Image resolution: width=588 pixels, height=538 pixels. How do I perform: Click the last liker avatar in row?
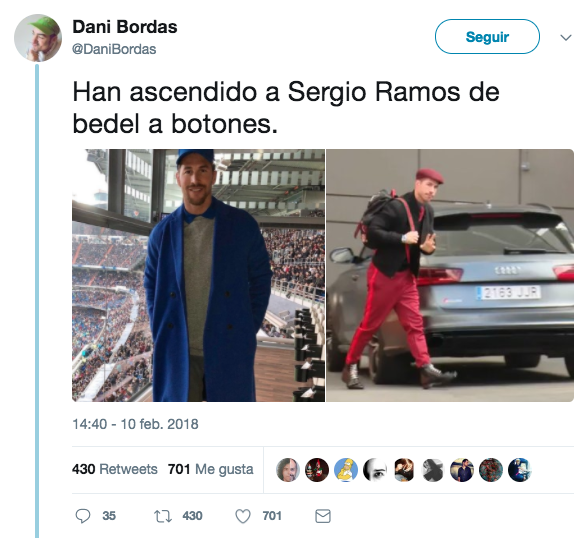click(x=520, y=469)
